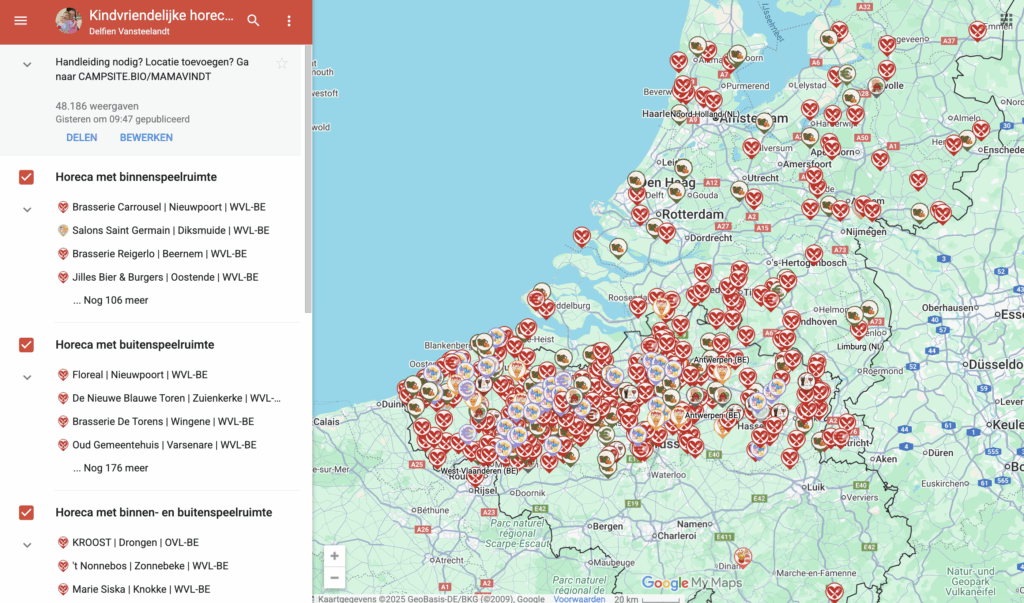
Task: Zoom out with the minus button
Action: pyautogui.click(x=334, y=578)
